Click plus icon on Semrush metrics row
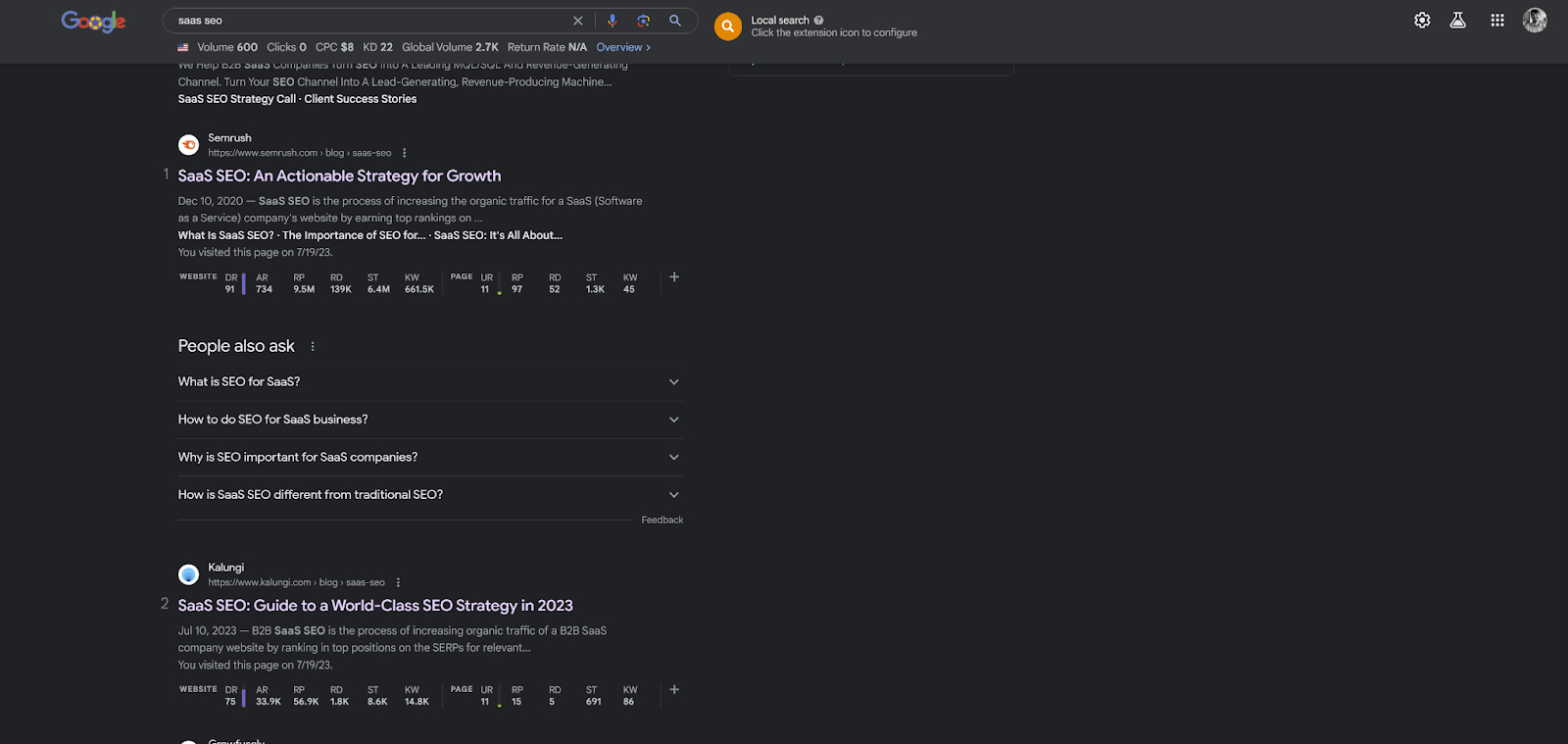Image resolution: width=1568 pixels, height=744 pixels. [674, 277]
